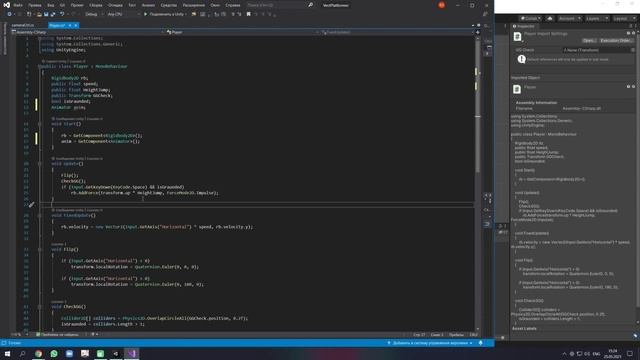The height and width of the screenshot is (360, 640).
Task: Open the Any CPU platform dropdown
Action: pos(123,14)
